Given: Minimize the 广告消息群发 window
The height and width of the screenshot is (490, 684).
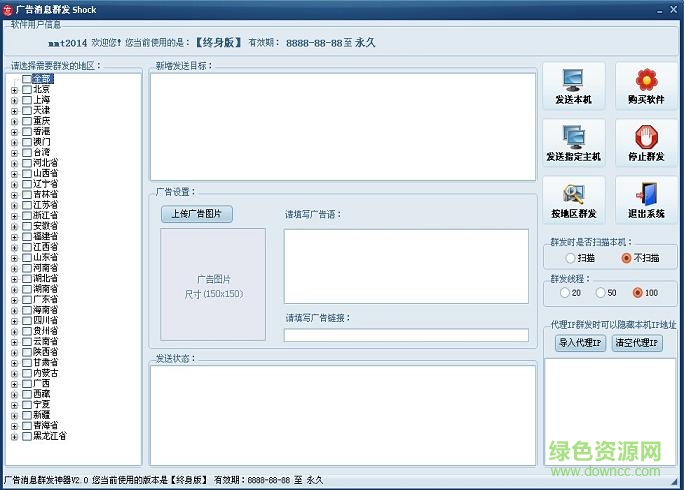Looking at the screenshot, I should (x=660, y=10).
